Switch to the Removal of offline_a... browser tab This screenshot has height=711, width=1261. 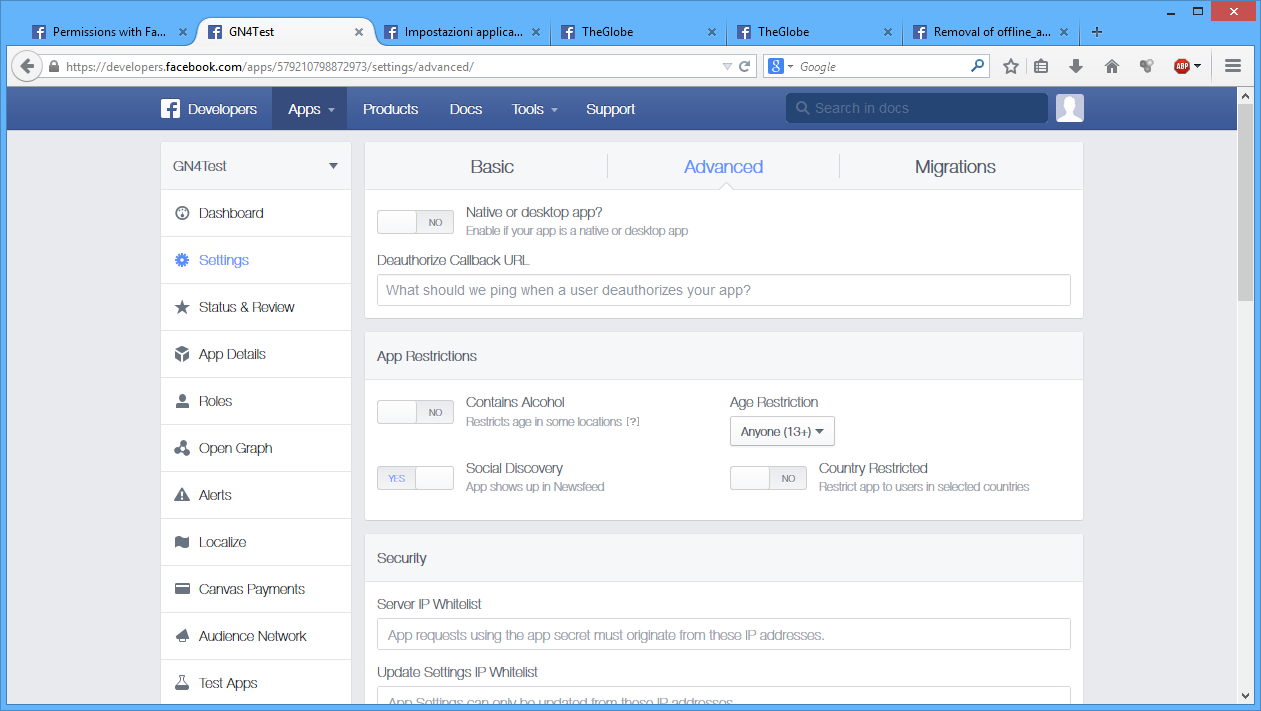[992, 32]
